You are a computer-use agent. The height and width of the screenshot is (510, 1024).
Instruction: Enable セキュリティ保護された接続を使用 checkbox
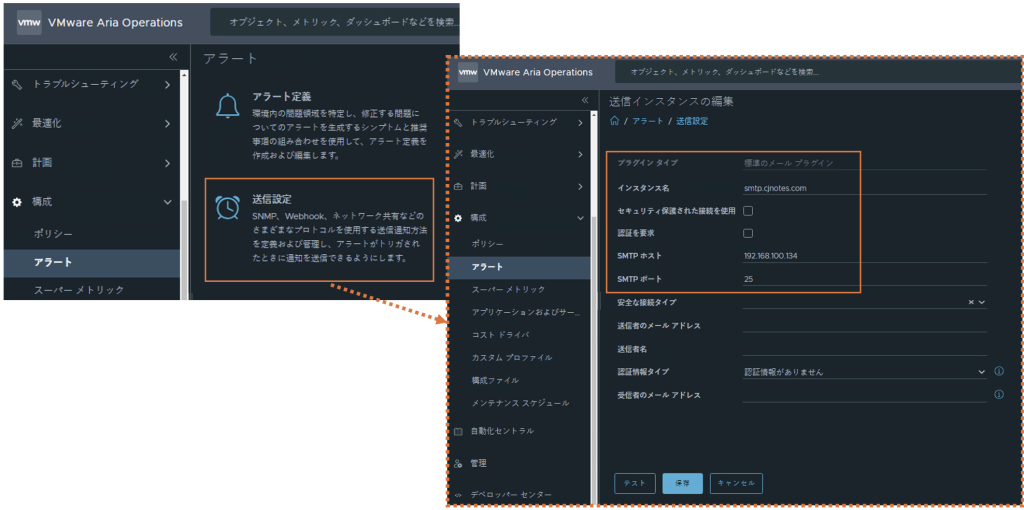[x=748, y=211]
